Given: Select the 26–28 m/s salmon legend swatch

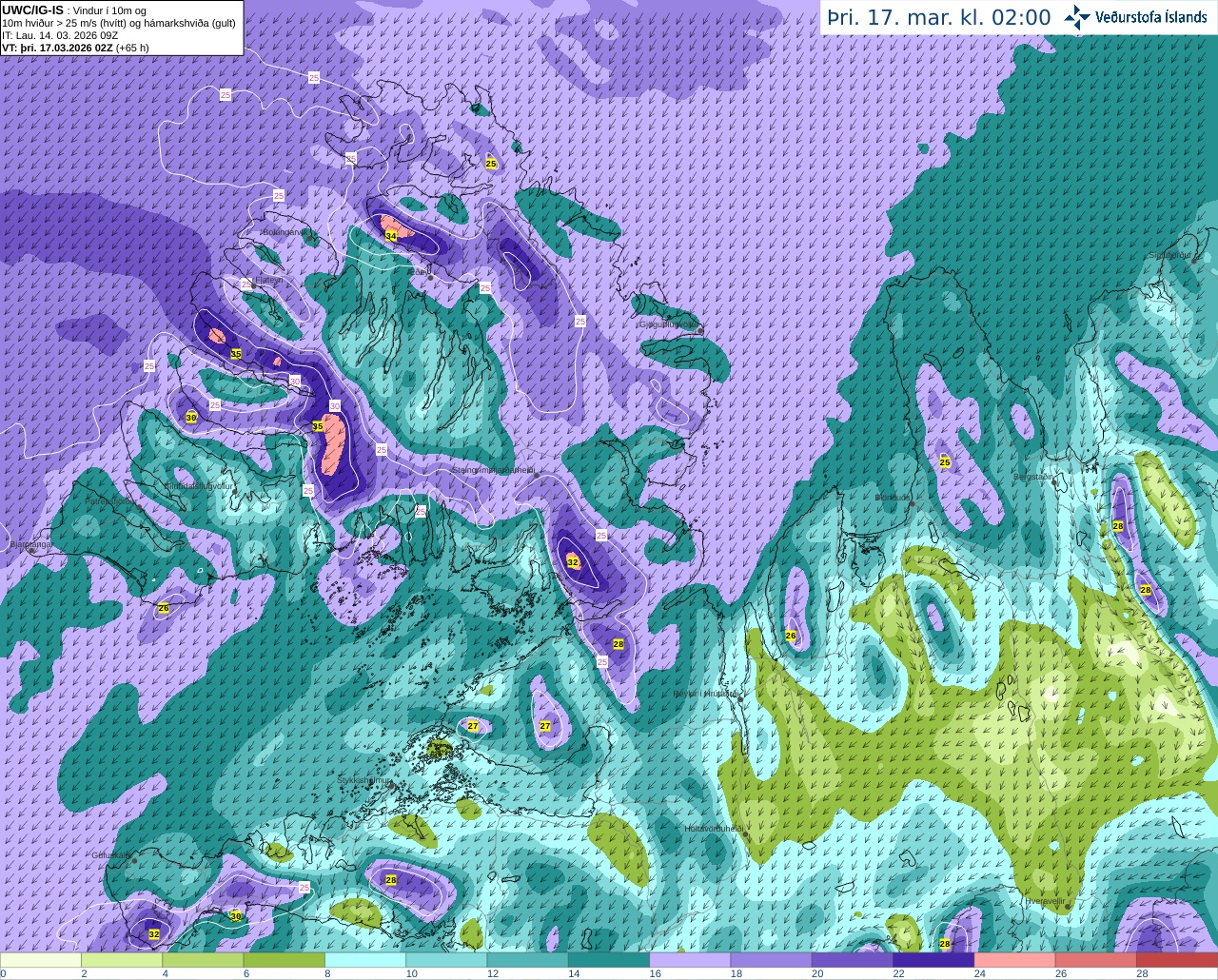Looking at the screenshot, I should [x=1096, y=959].
